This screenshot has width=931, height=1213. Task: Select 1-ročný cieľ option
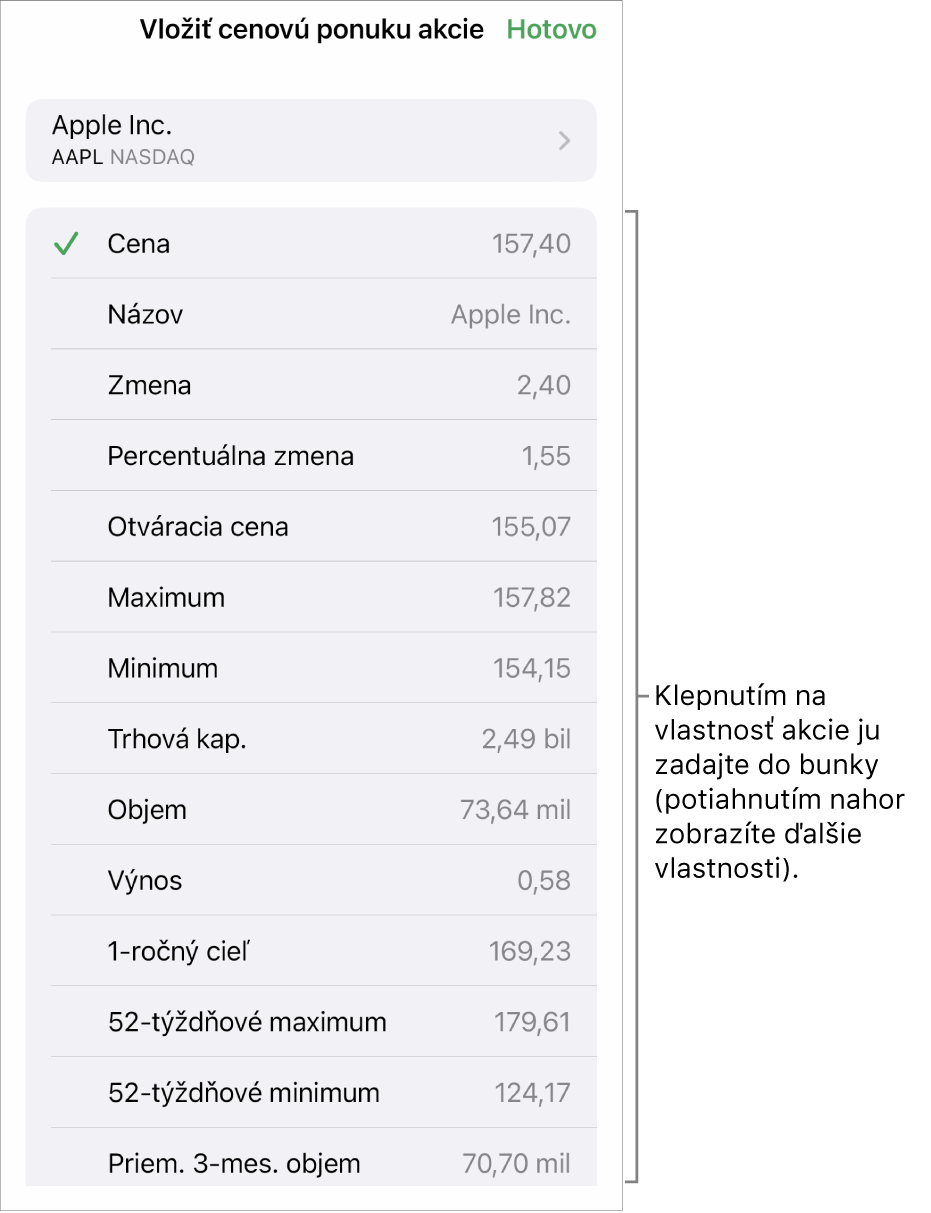coord(311,951)
